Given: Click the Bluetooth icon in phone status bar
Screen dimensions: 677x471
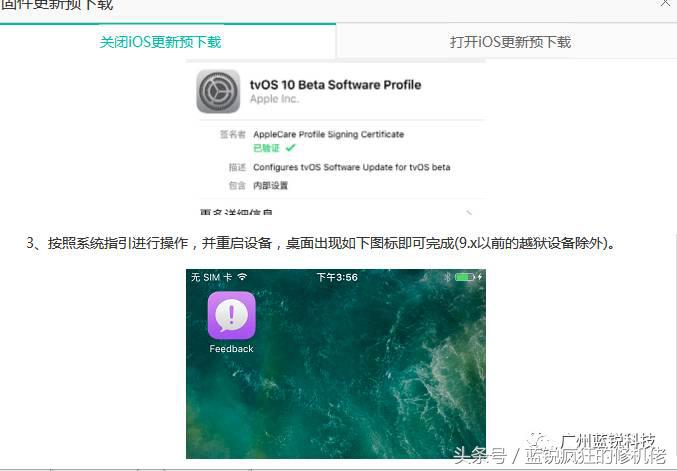Looking at the screenshot, I should click(x=447, y=277).
